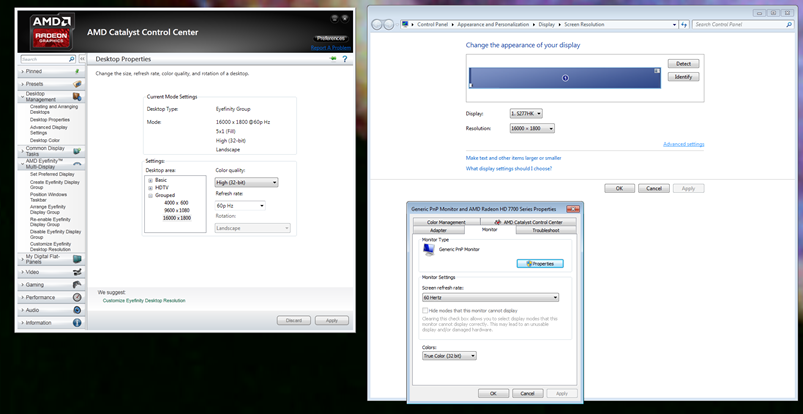This screenshot has width=803, height=414.
Task: Click the green pin-page arrow icon in Desktop Properties header
Action: [x=333, y=59]
